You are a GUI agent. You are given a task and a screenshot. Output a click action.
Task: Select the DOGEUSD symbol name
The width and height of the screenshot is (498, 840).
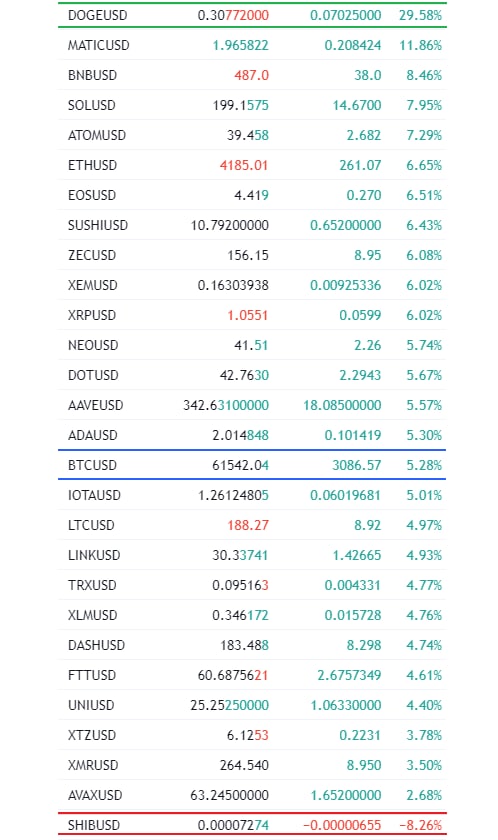97,15
